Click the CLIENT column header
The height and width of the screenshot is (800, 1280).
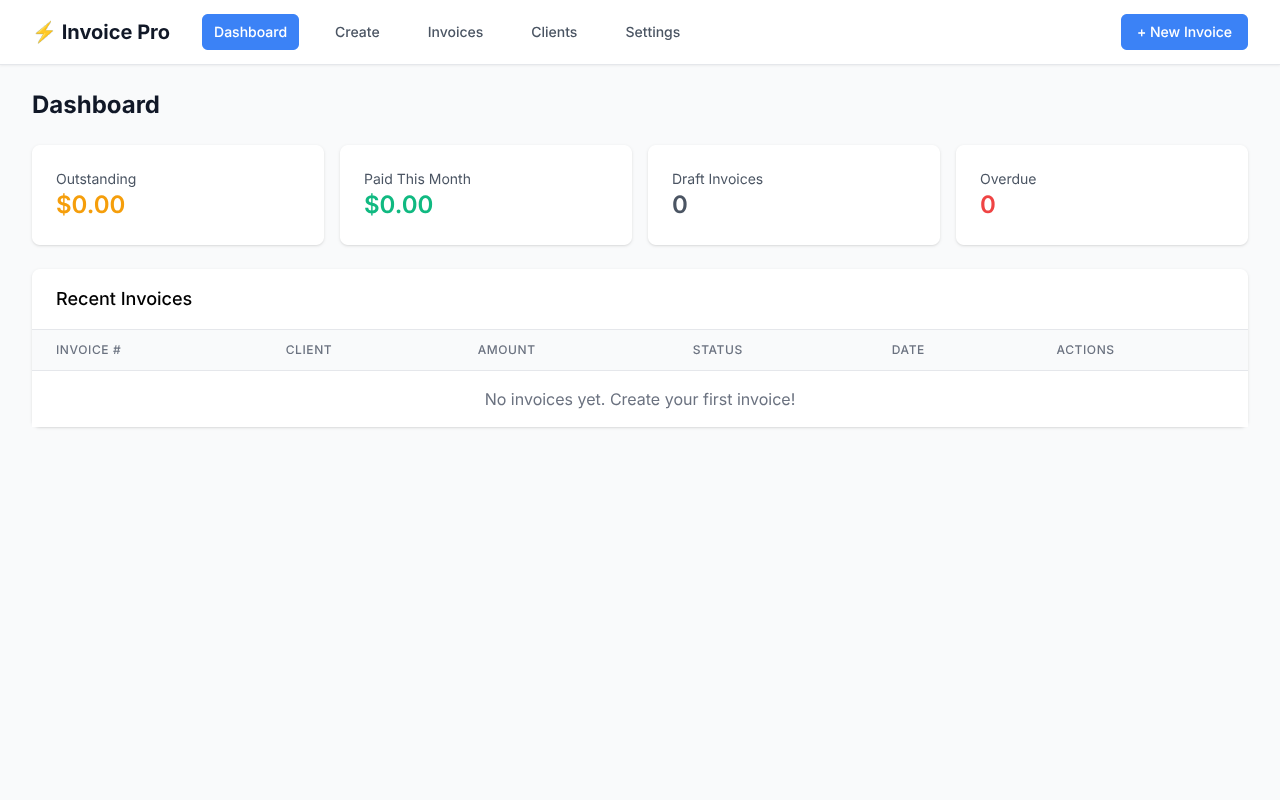(309, 350)
